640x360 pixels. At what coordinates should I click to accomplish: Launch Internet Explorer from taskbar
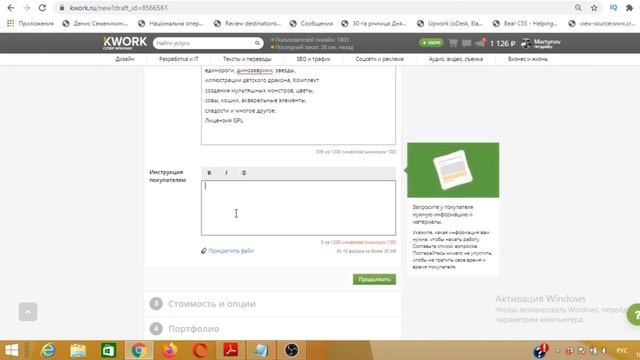[48, 350]
